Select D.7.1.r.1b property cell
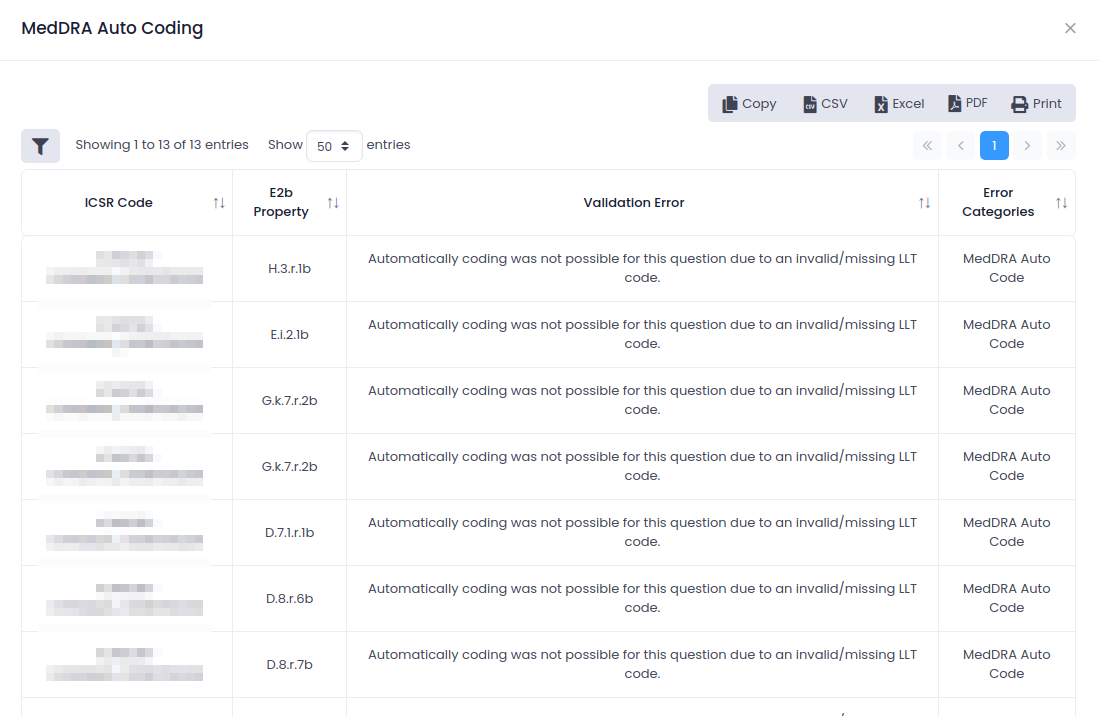This screenshot has height=716, width=1099. [289, 532]
